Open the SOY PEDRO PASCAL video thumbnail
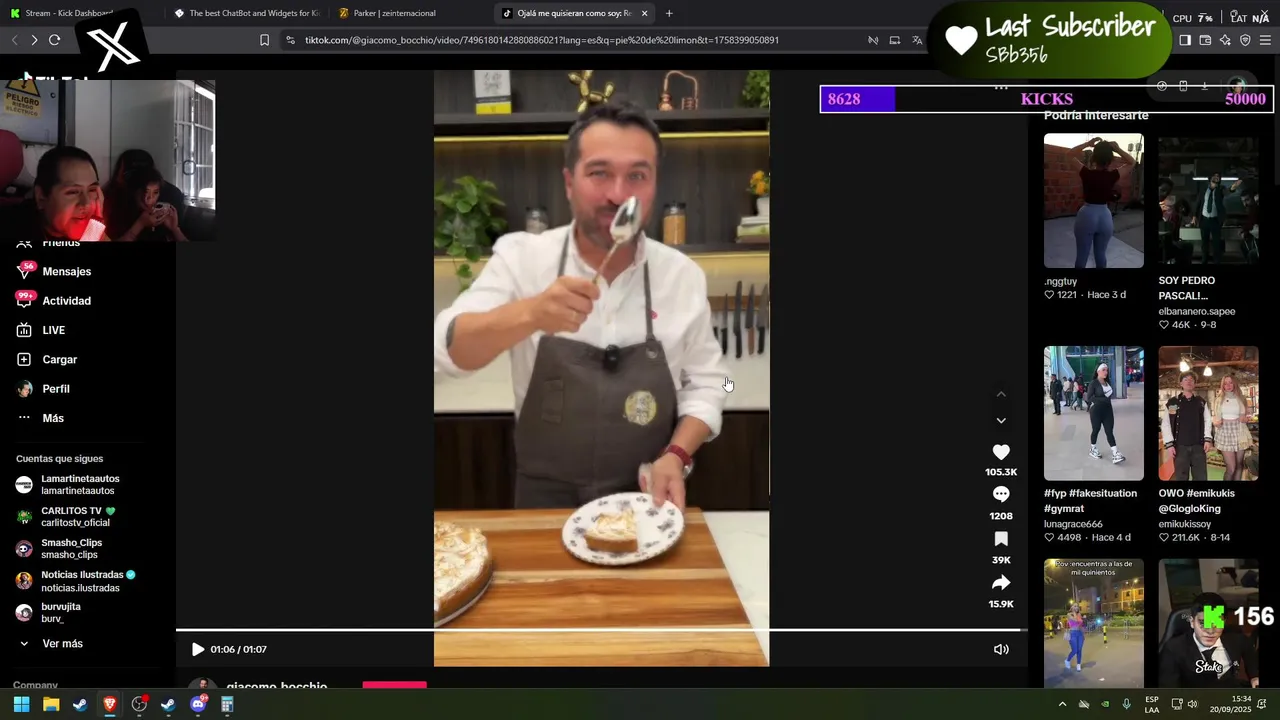The image size is (1280, 720). (1208, 200)
